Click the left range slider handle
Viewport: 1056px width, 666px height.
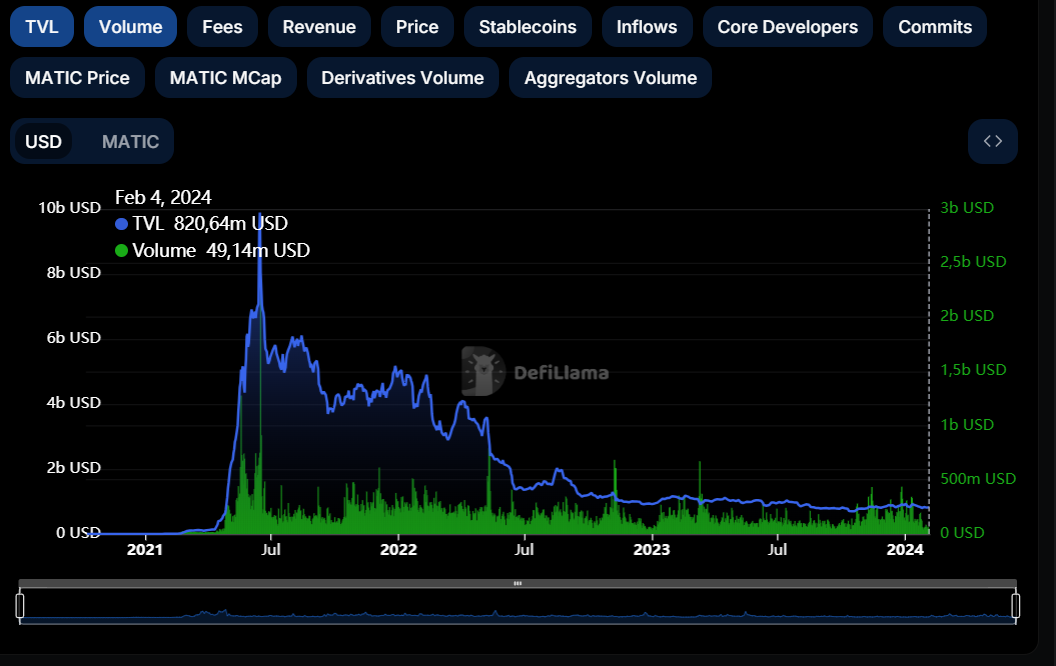[20, 605]
